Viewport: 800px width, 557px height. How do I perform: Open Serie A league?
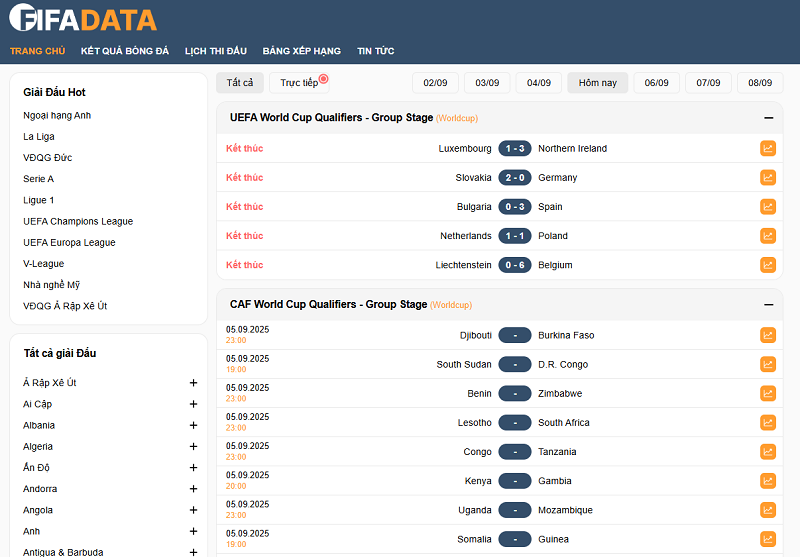pos(38,179)
